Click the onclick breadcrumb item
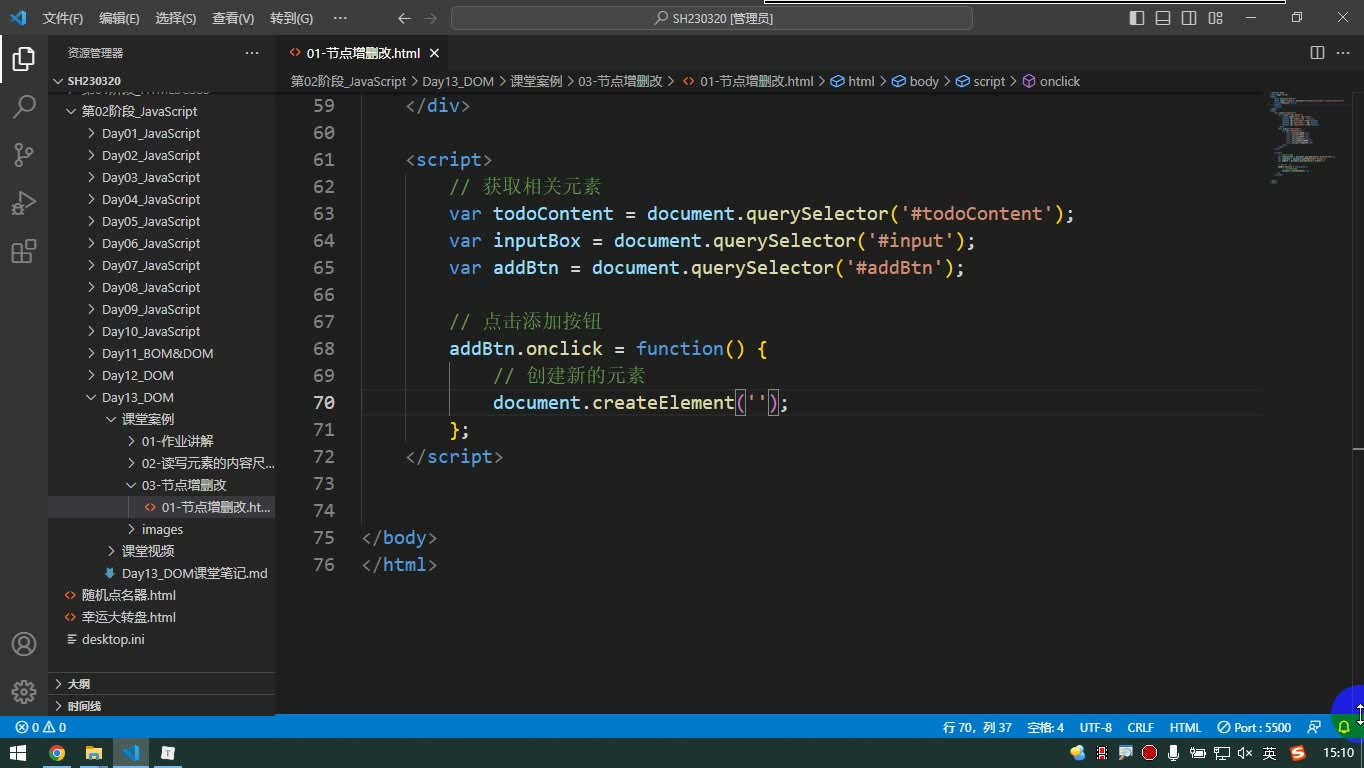Viewport: 1364px width, 768px height. pyautogui.click(x=1059, y=81)
